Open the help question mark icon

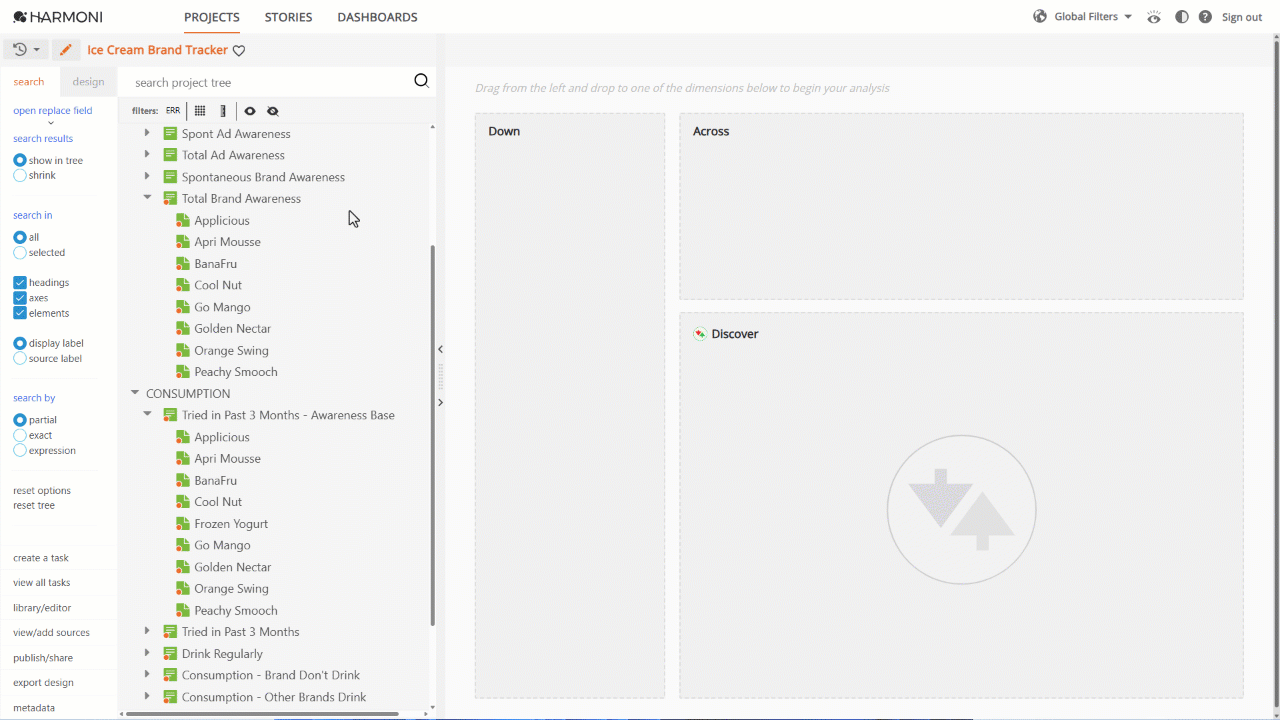pyautogui.click(x=1205, y=17)
